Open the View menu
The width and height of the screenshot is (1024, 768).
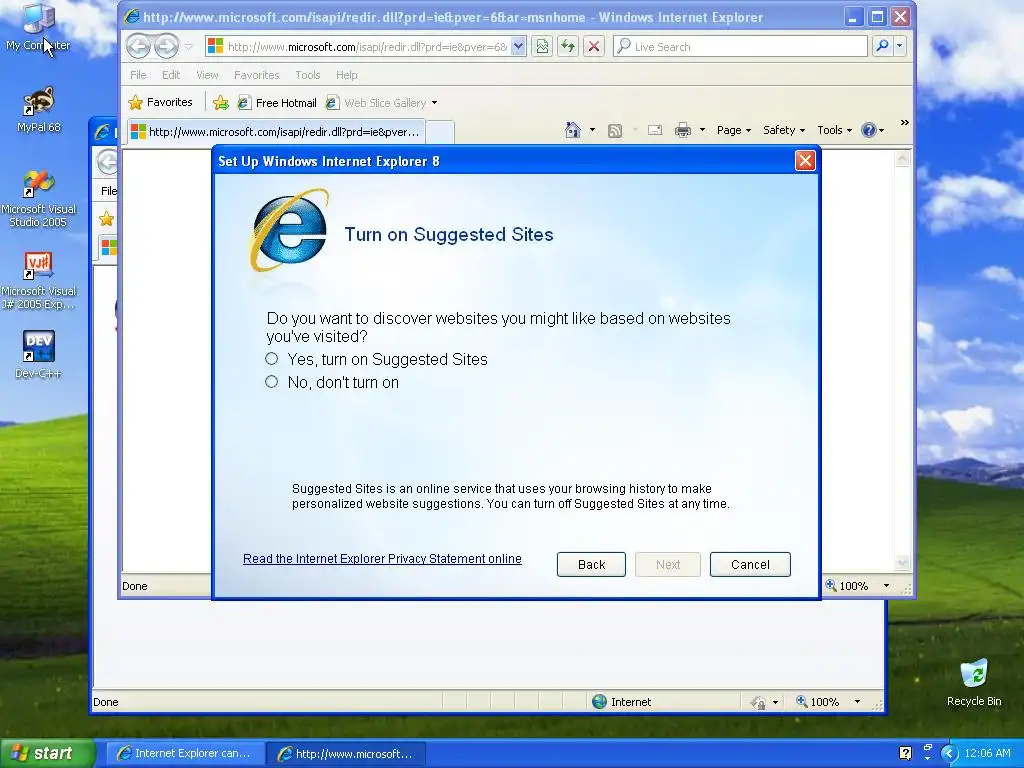click(207, 75)
